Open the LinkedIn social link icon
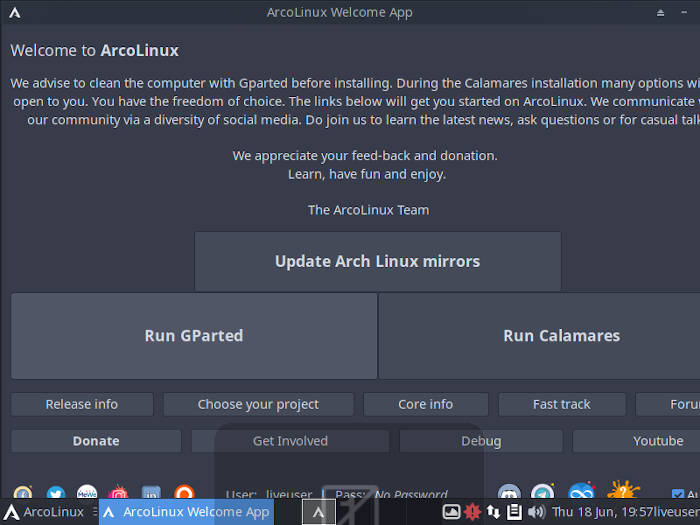The image size is (700, 525). [151, 492]
